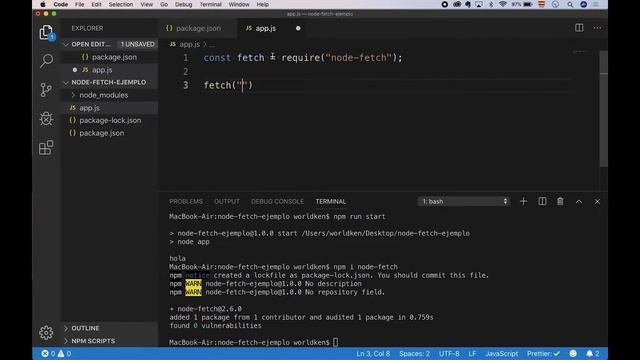Open the Explorer view in activity bar
This screenshot has width=640, height=360.
click(46, 32)
